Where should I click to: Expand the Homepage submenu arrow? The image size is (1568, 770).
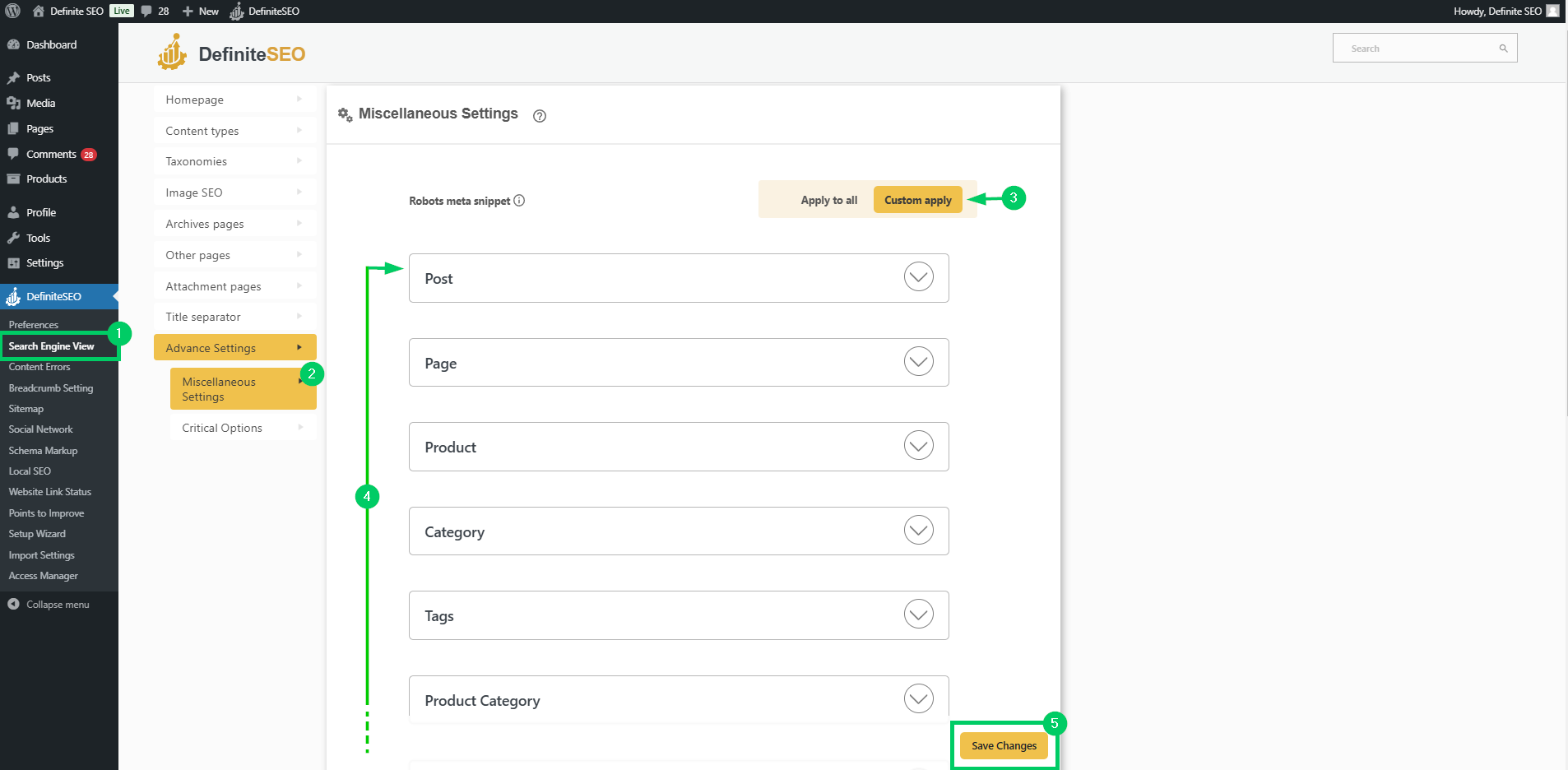pos(299,99)
